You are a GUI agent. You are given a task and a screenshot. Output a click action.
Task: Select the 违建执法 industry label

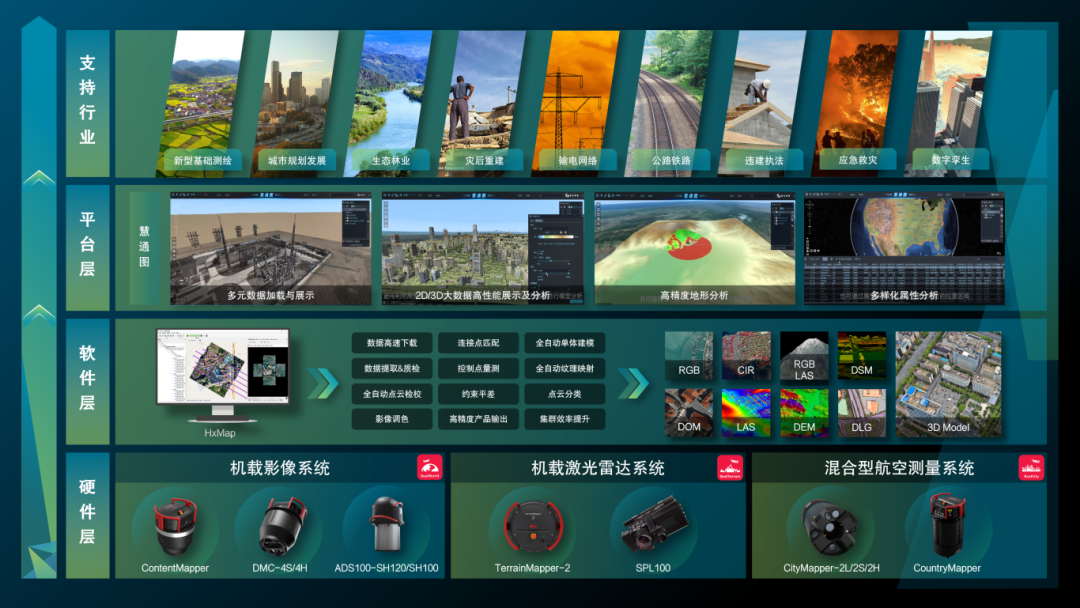(764, 160)
